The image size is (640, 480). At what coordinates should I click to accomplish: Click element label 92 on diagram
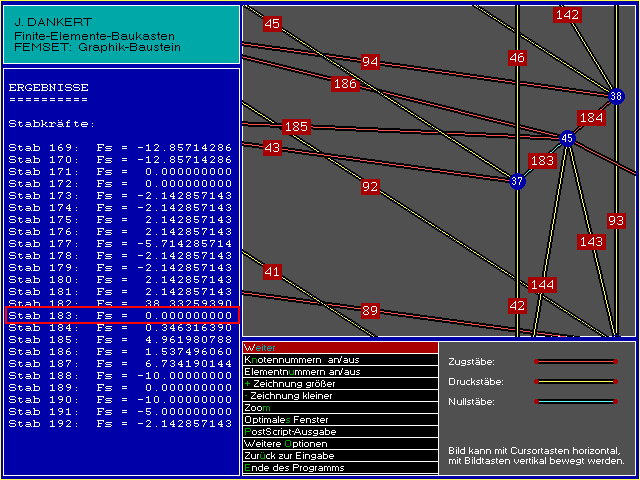click(x=370, y=187)
